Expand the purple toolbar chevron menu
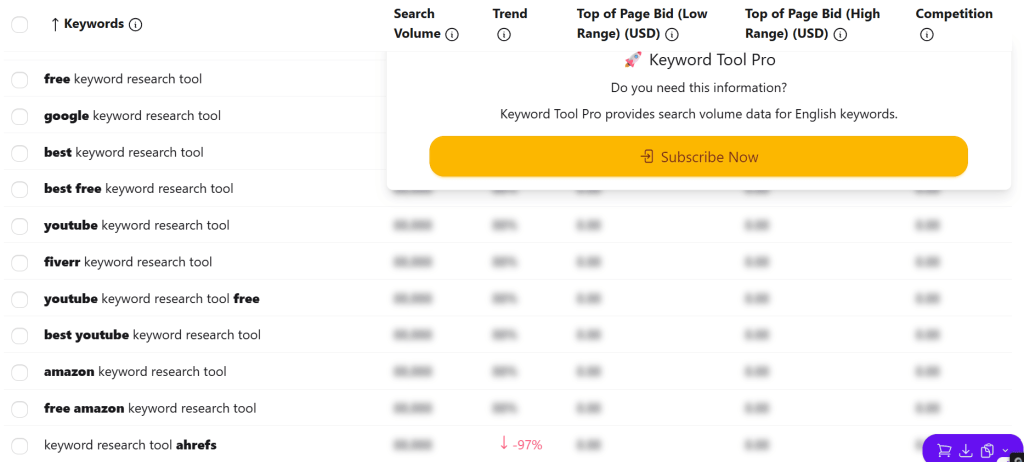 (x=1005, y=450)
